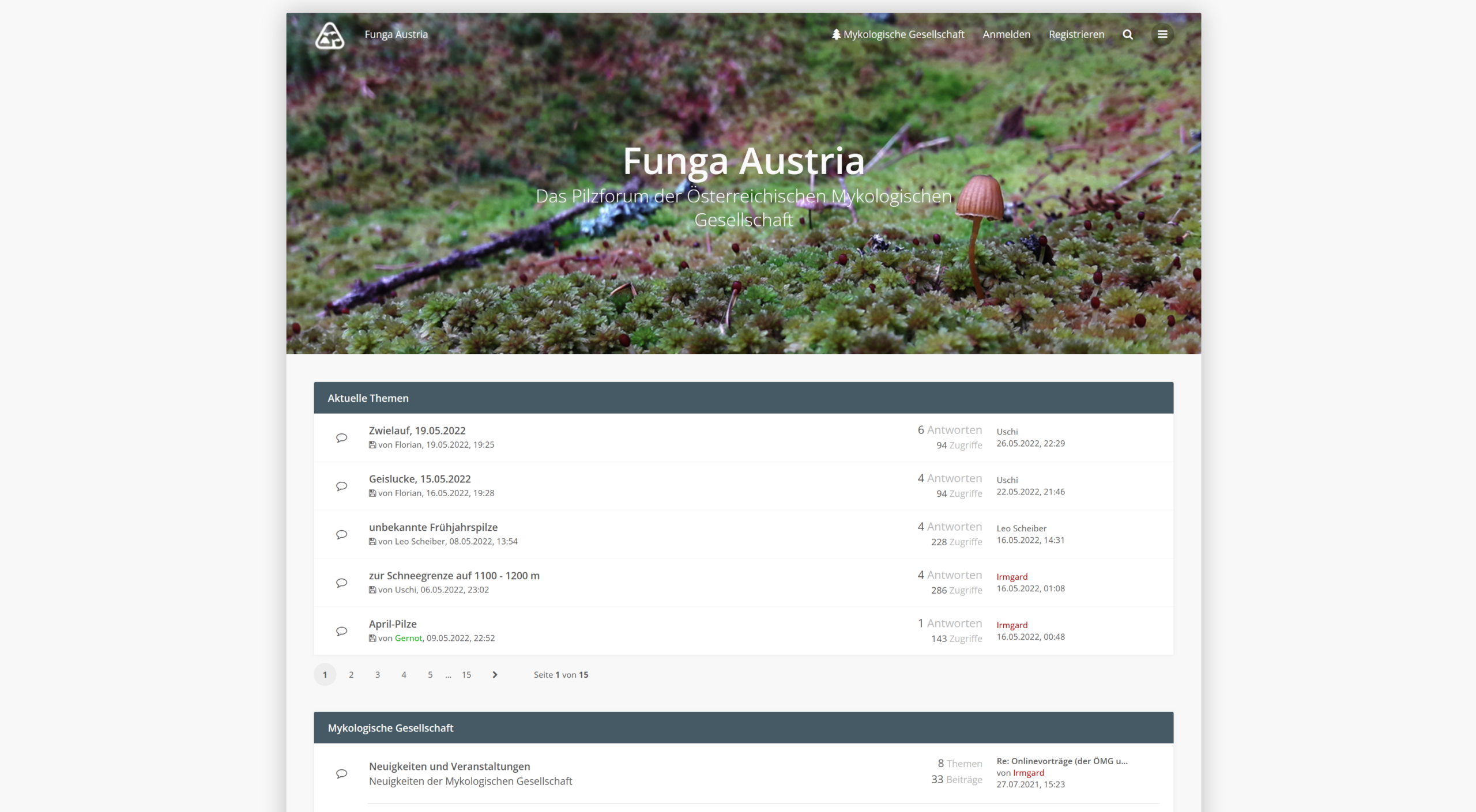Go to page 4 in pagination
This screenshot has height=812, width=1476.
point(404,675)
